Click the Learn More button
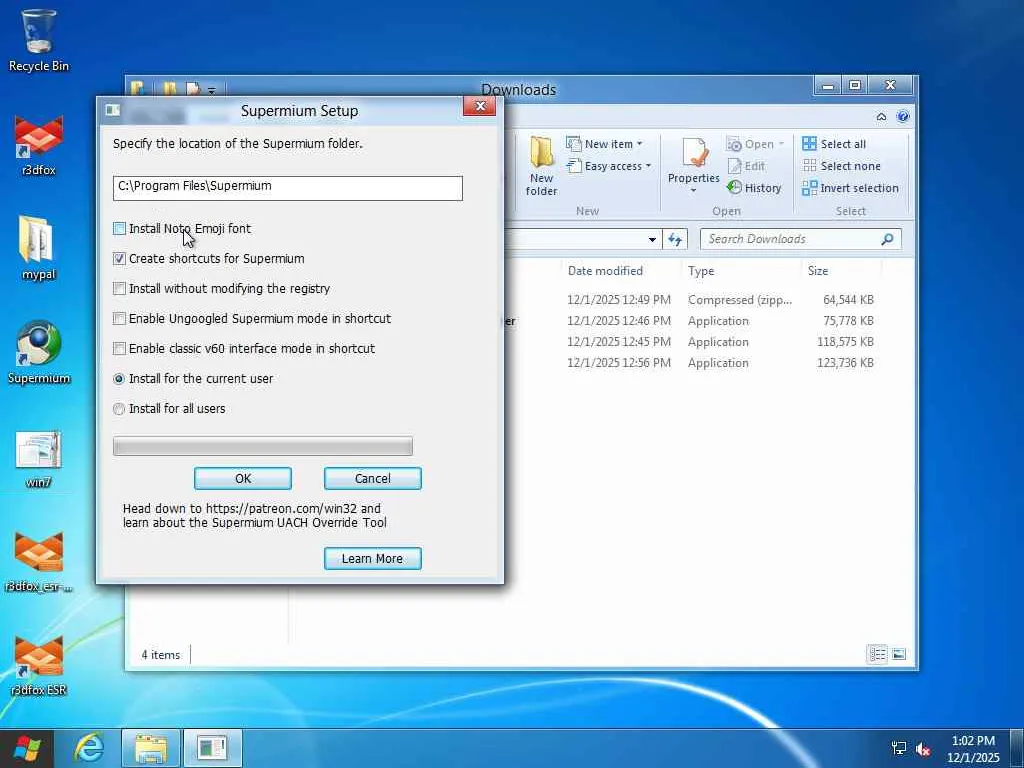1024x768 pixels. 373,558
